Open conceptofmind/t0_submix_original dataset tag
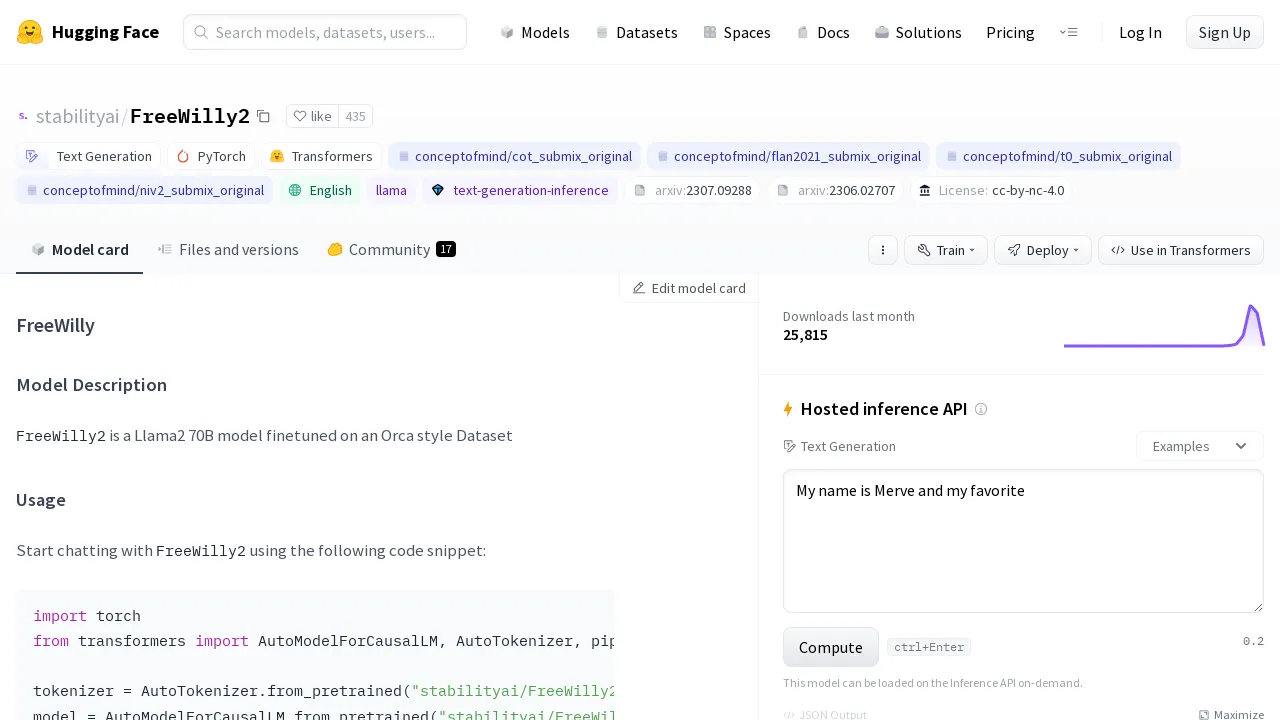 point(1059,156)
